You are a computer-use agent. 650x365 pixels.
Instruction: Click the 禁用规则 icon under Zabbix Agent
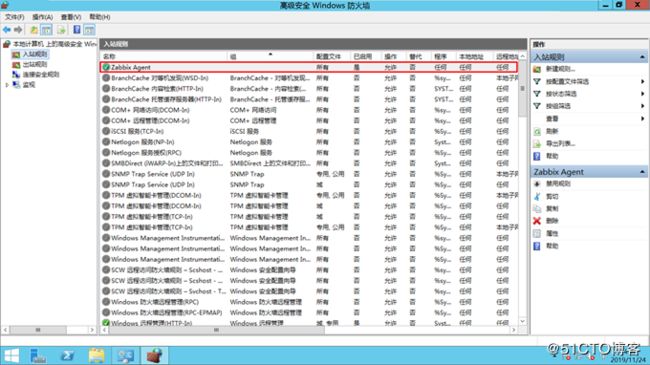[x=537, y=184]
